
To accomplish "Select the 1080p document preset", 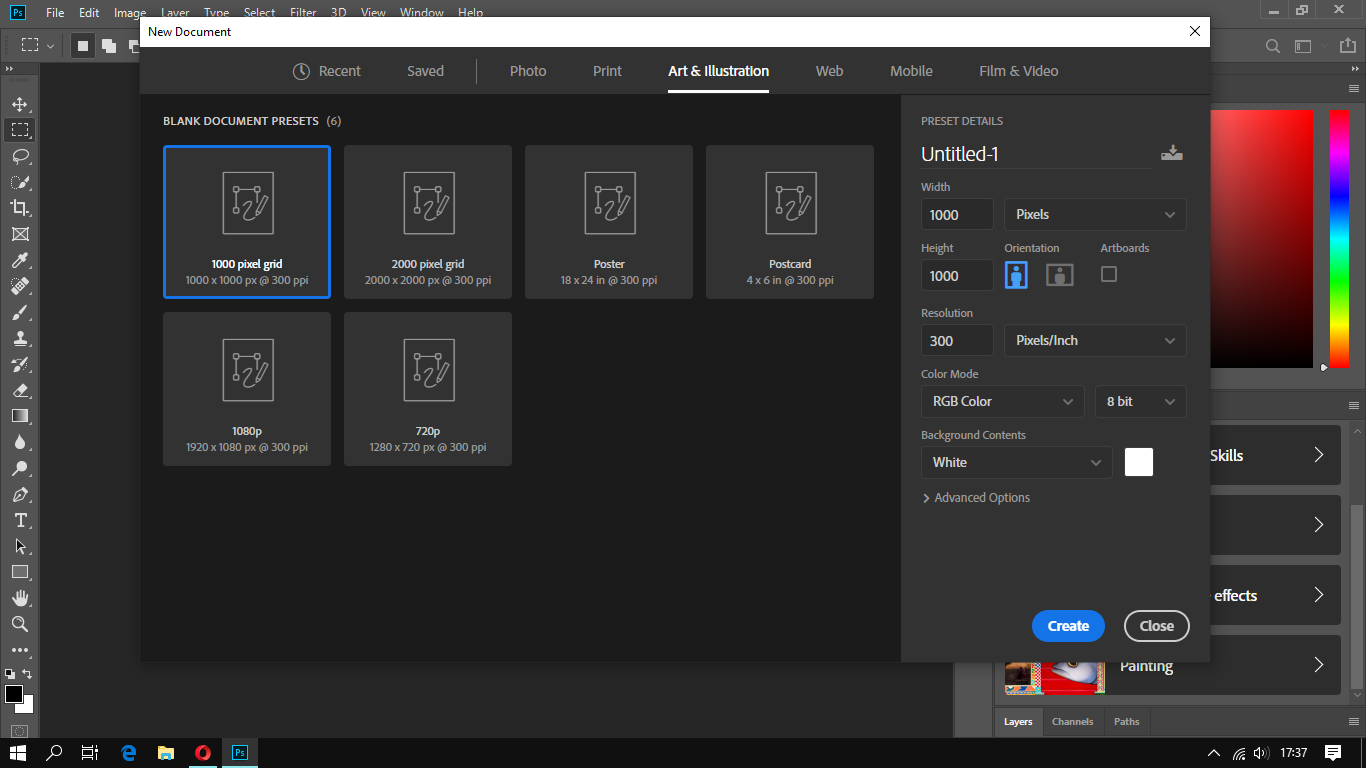I will click(247, 389).
